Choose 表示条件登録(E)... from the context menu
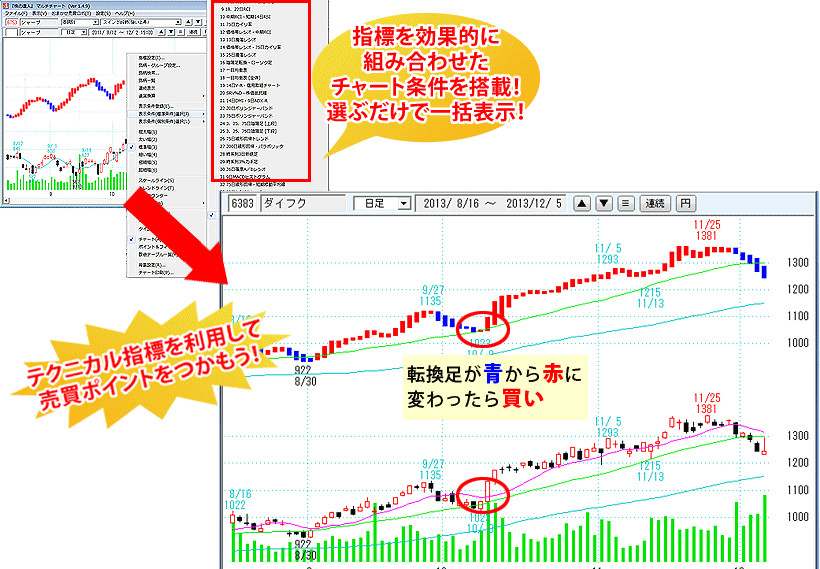 click(x=156, y=106)
